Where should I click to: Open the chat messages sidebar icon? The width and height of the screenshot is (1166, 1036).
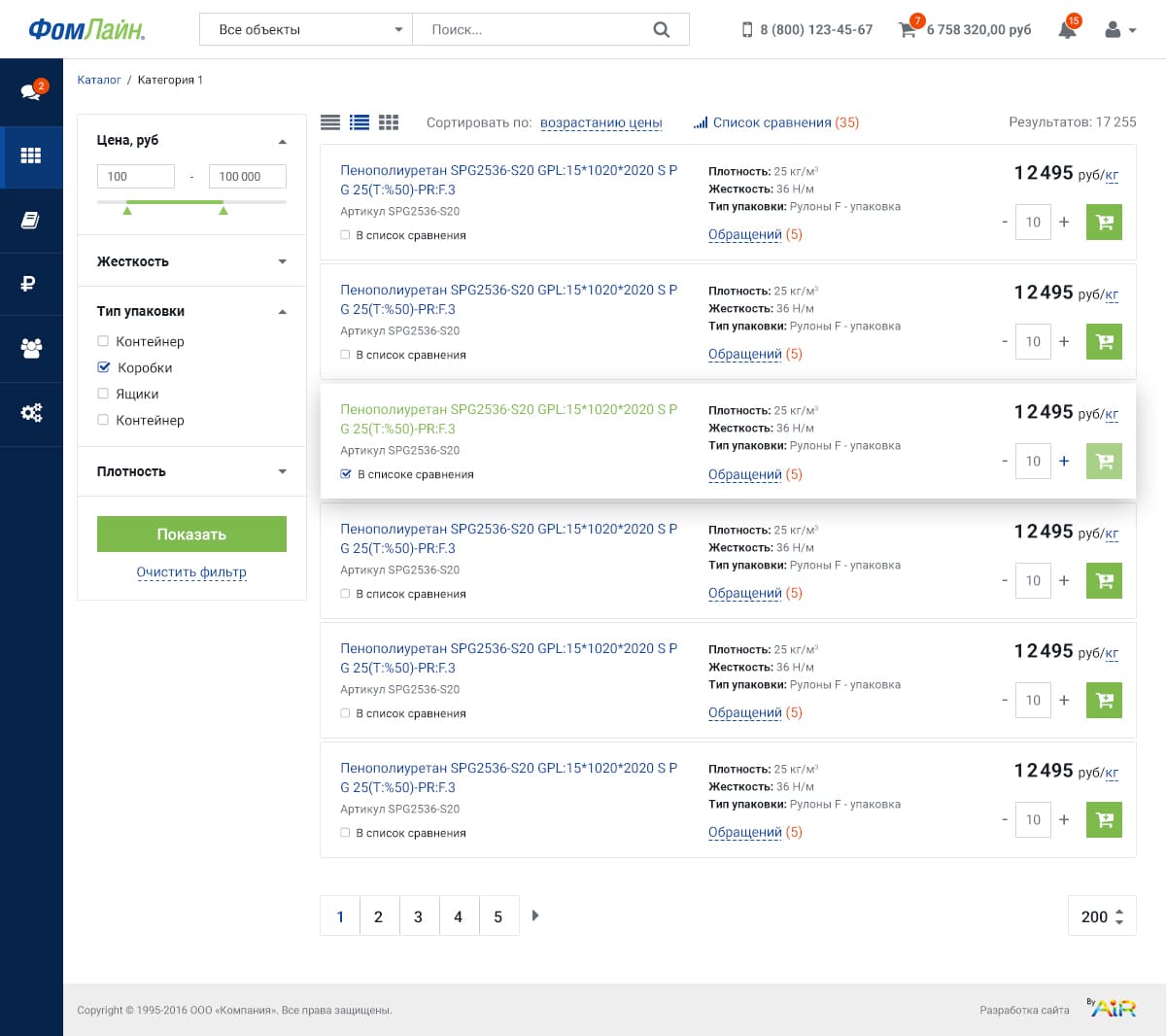[31, 91]
